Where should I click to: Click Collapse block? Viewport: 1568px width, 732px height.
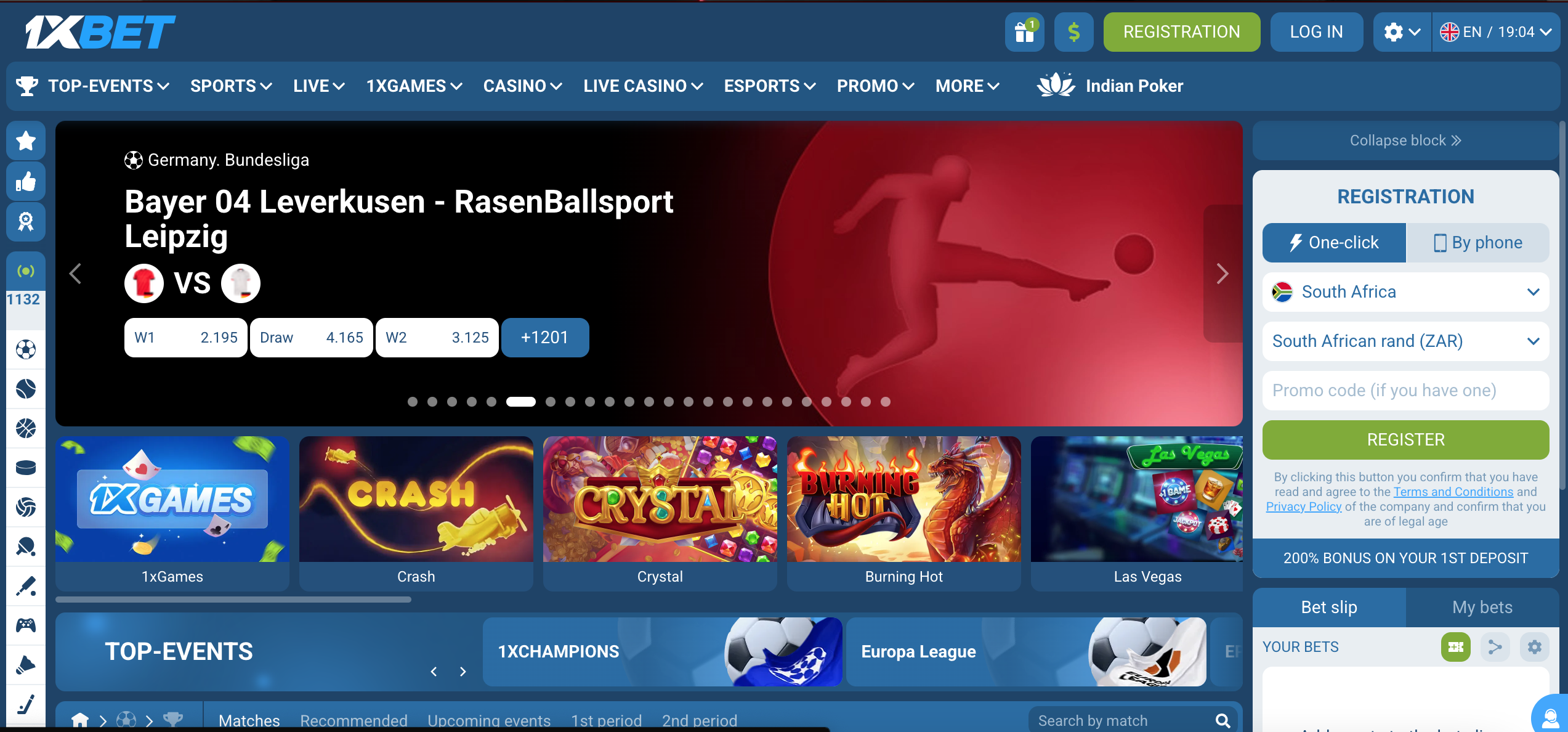click(1406, 140)
